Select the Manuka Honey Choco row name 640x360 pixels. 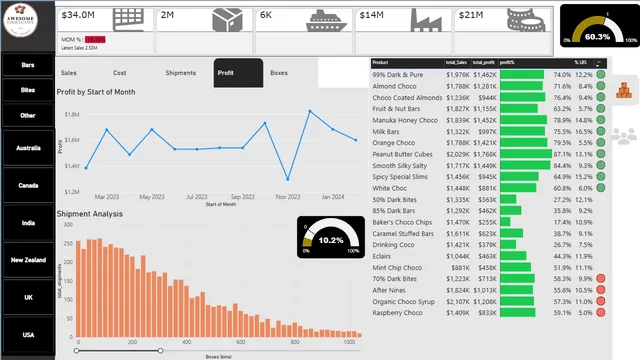[405, 120]
